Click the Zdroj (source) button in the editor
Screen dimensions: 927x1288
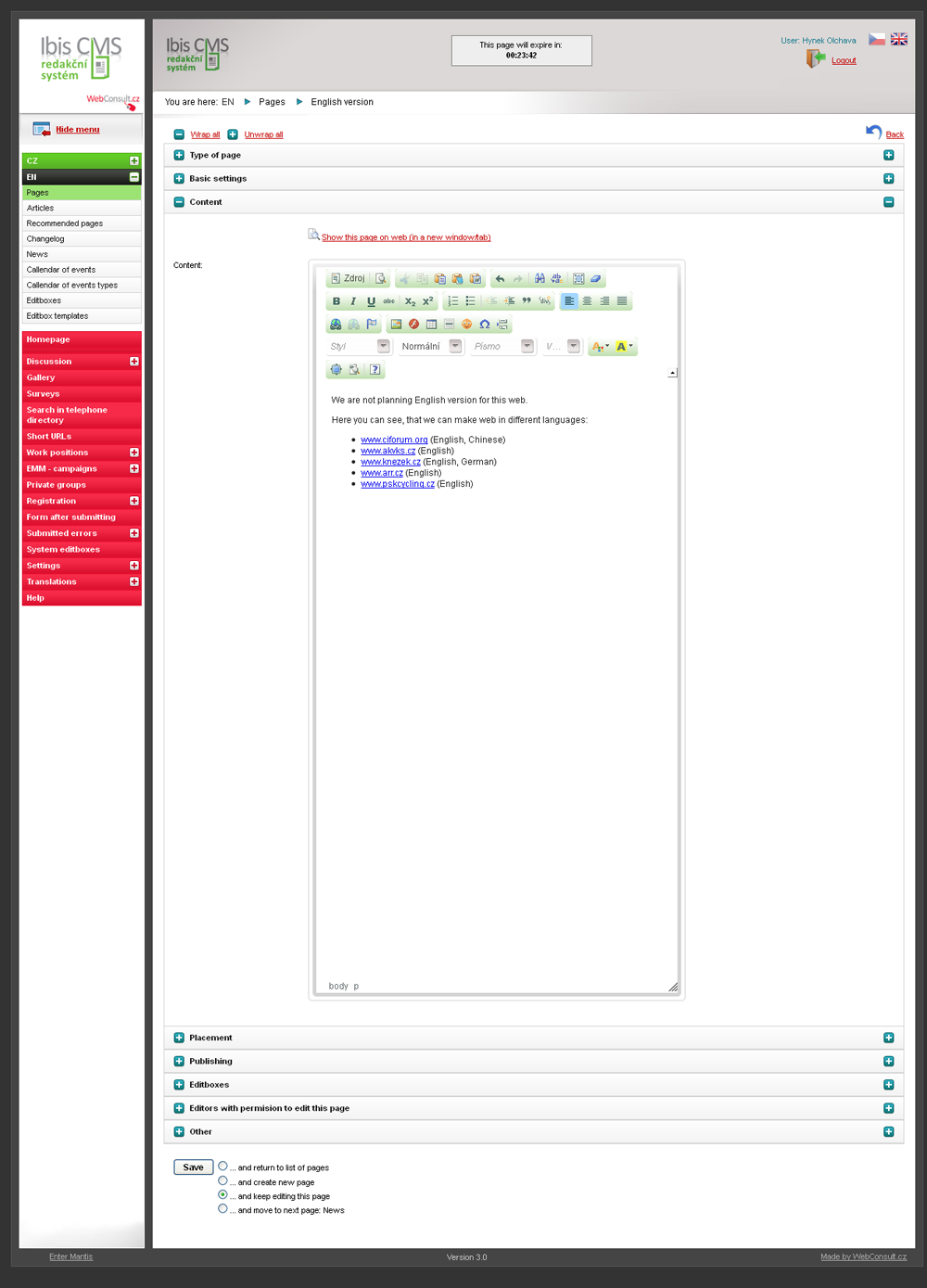[349, 278]
